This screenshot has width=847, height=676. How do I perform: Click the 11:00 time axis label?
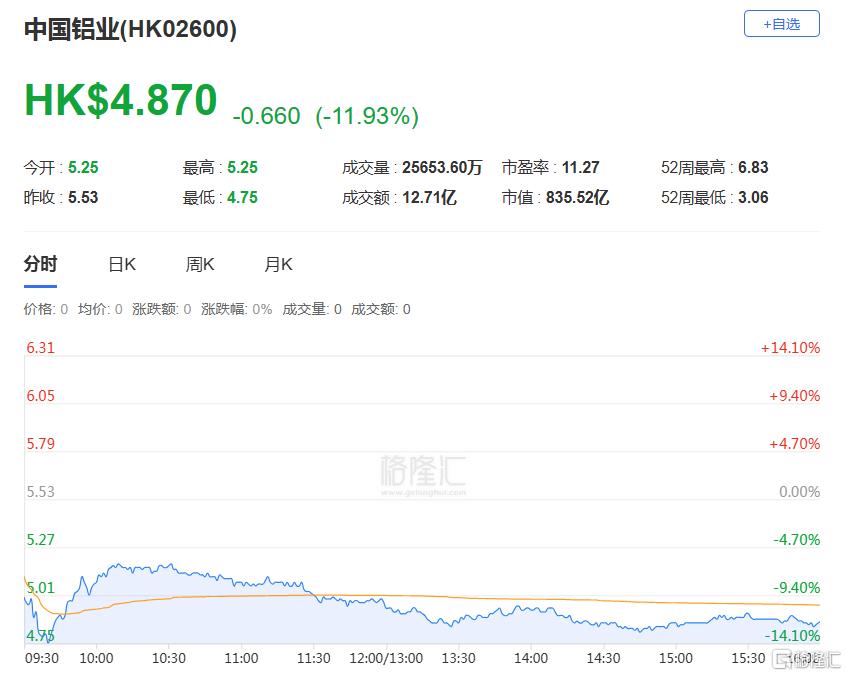click(241, 658)
